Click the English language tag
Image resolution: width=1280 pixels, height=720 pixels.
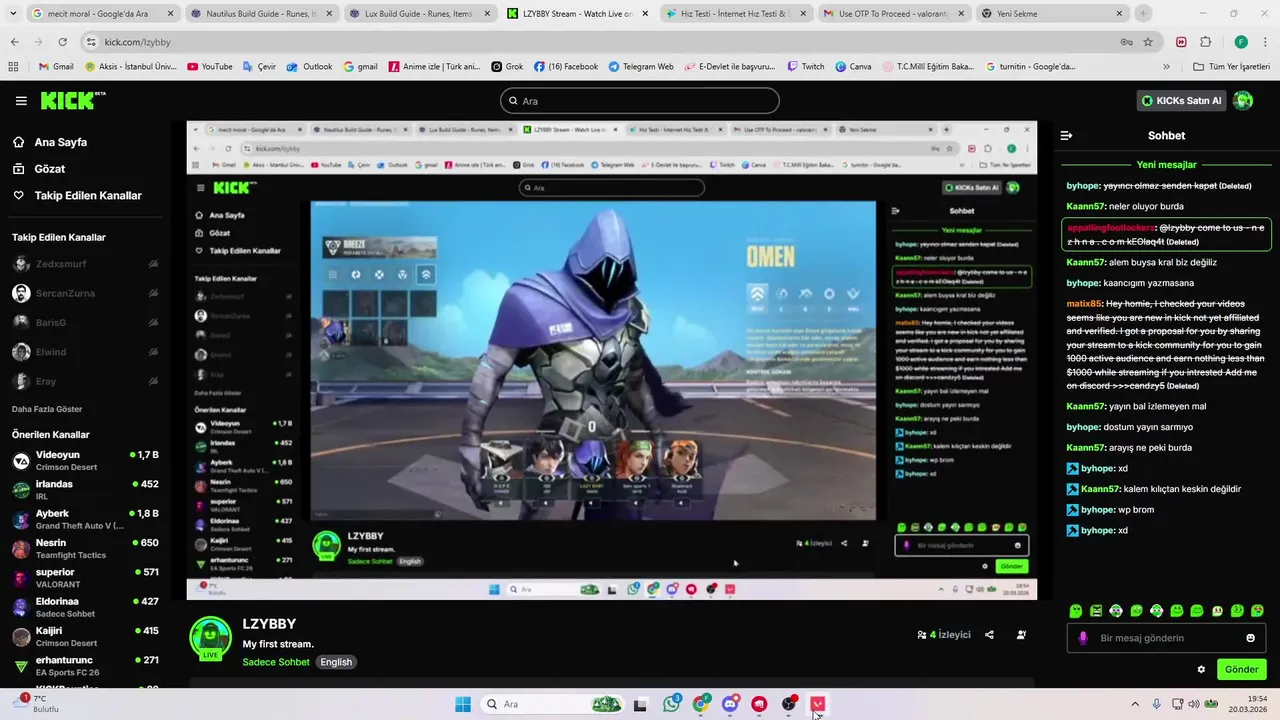(336, 662)
